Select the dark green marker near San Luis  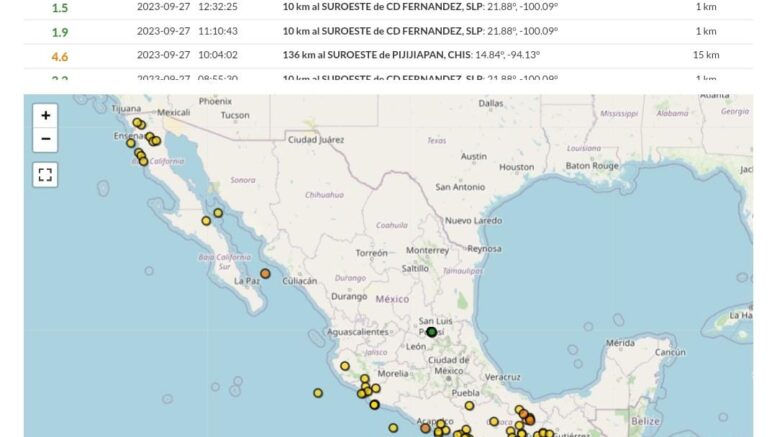coord(432,332)
